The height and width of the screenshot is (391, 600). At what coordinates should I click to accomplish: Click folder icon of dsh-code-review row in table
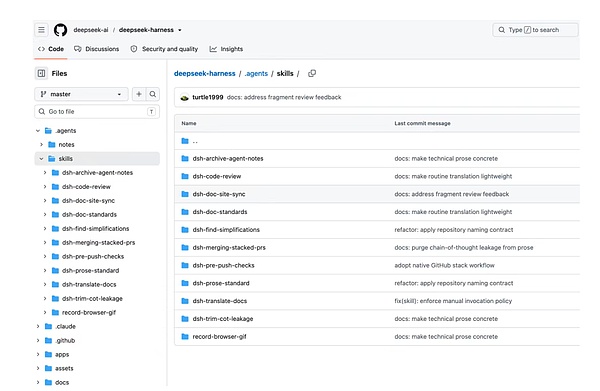coord(185,176)
